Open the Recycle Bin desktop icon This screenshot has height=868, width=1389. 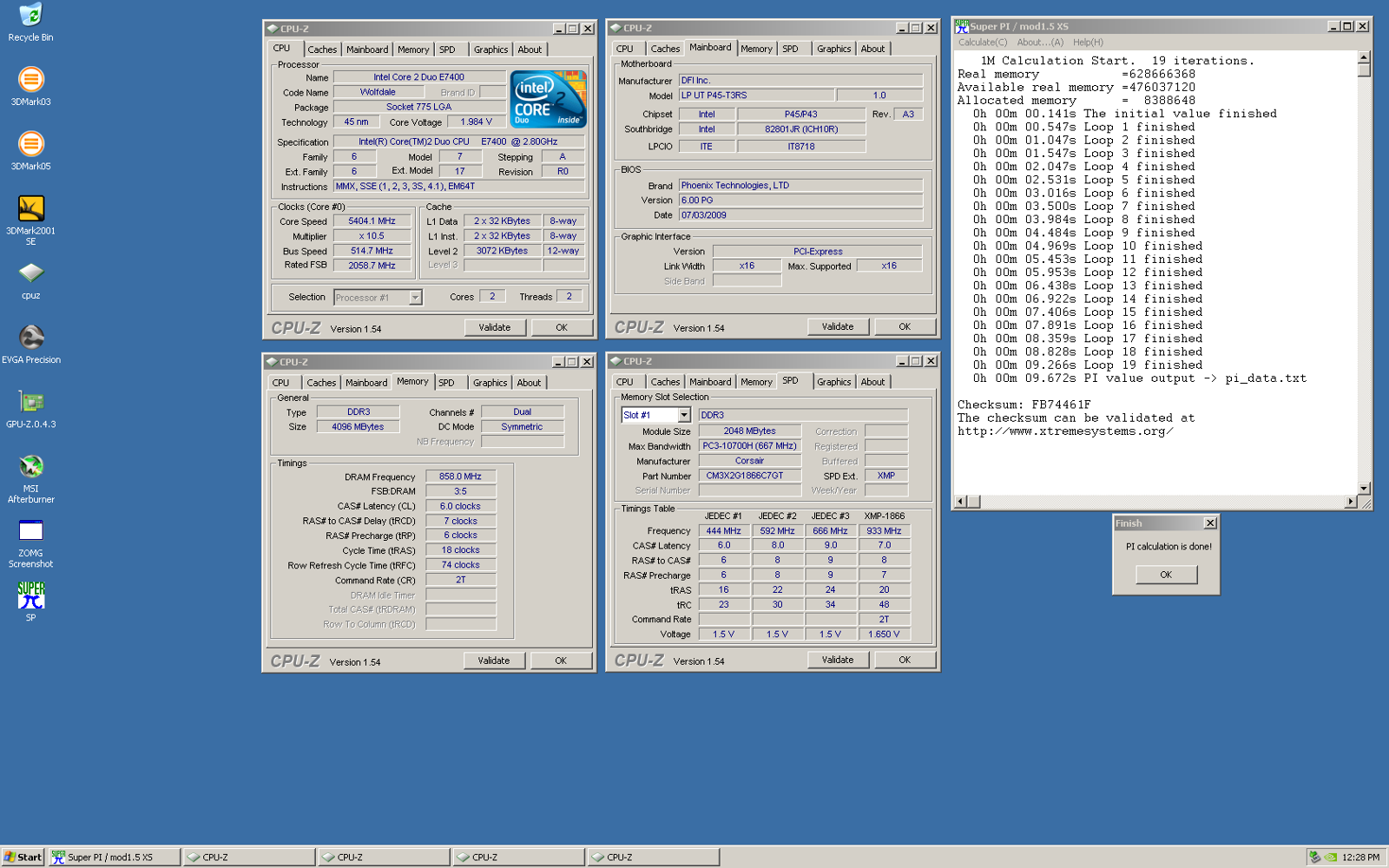tap(30, 23)
